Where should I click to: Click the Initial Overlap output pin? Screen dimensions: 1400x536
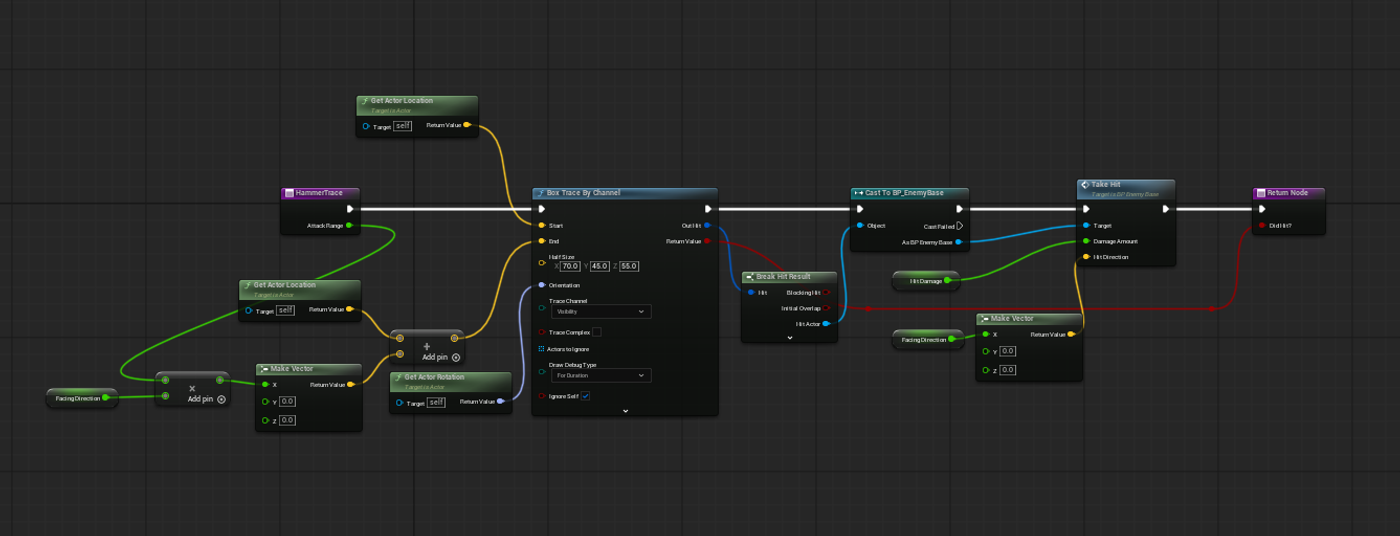[826, 308]
